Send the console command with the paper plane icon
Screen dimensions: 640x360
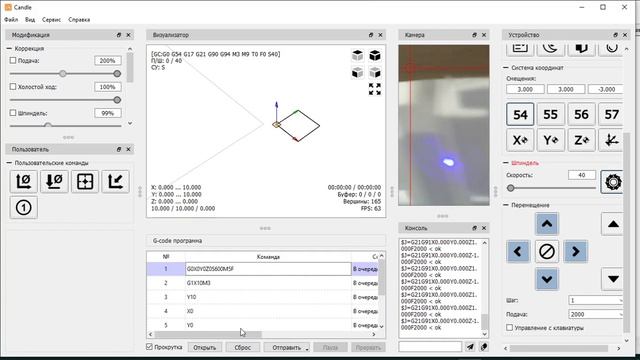470,347
